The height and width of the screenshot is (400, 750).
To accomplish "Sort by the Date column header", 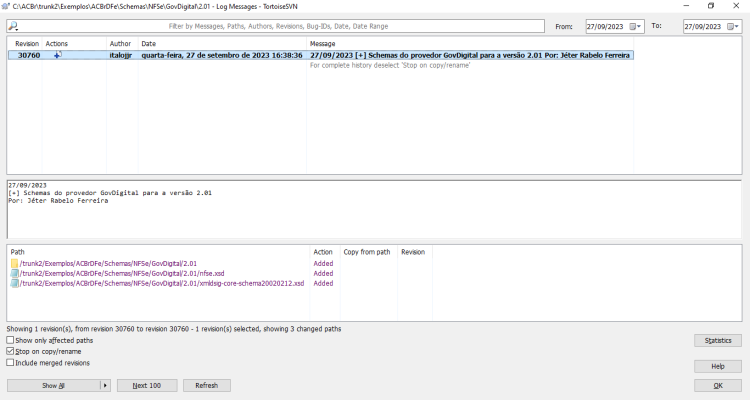I will 222,44.
